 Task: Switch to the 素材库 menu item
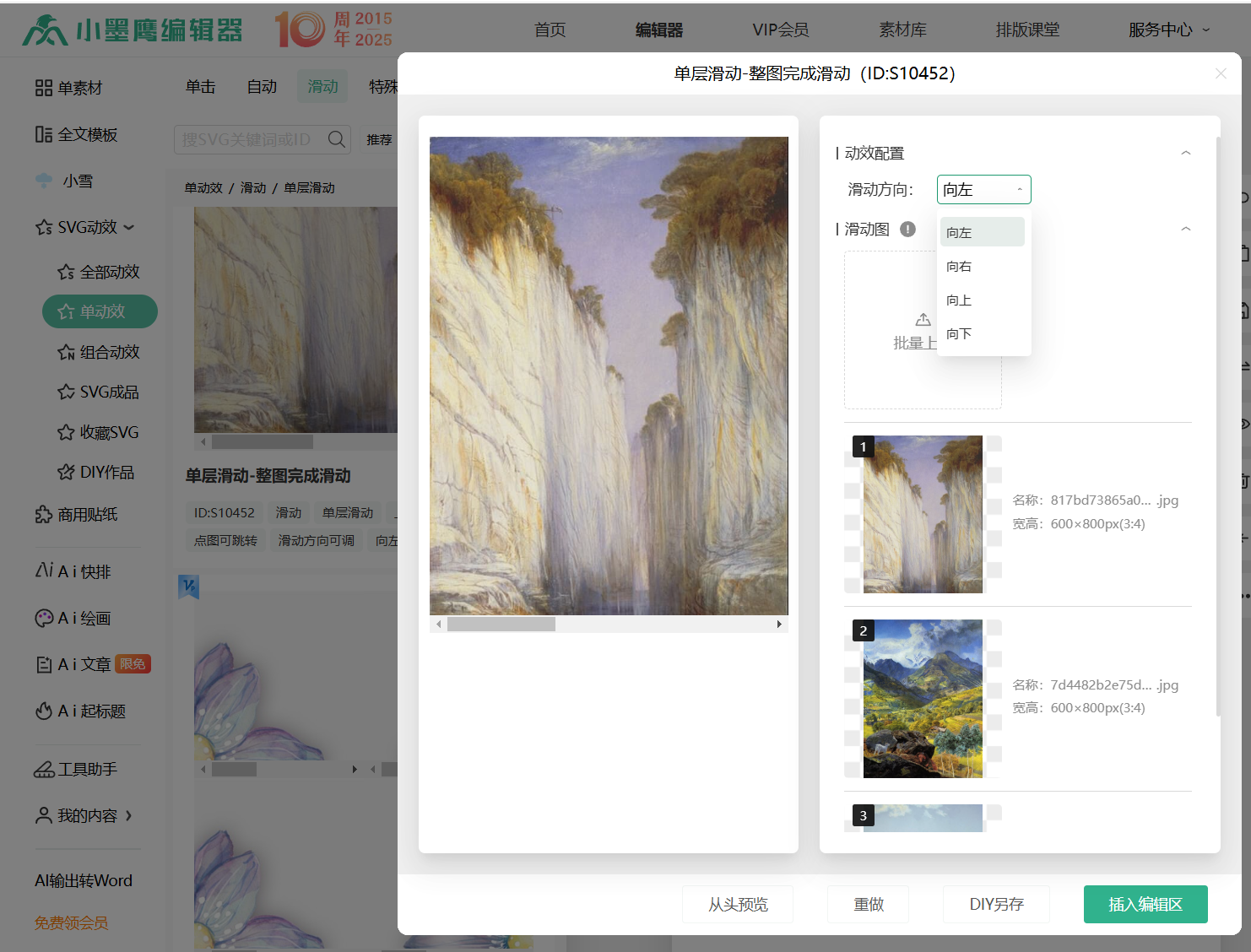coord(902,30)
